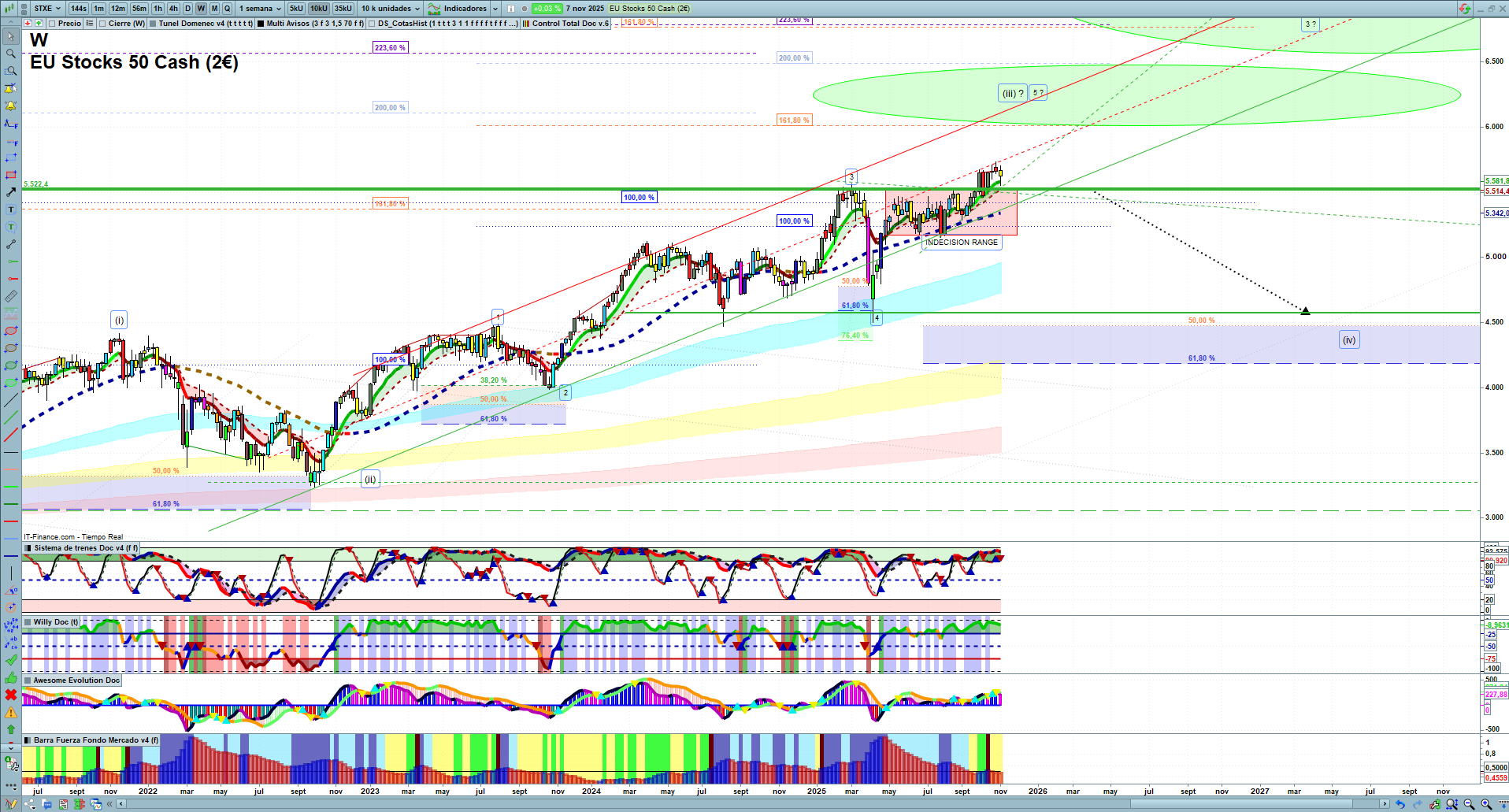Viewport: 1509px width, 812px height.
Task: Expand bottom toolbar with double chevron
Action: pyautogui.click(x=108, y=804)
